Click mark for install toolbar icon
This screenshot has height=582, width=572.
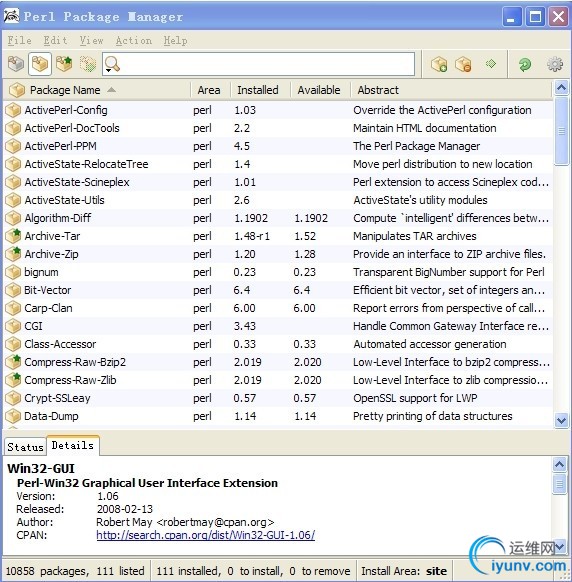439,64
